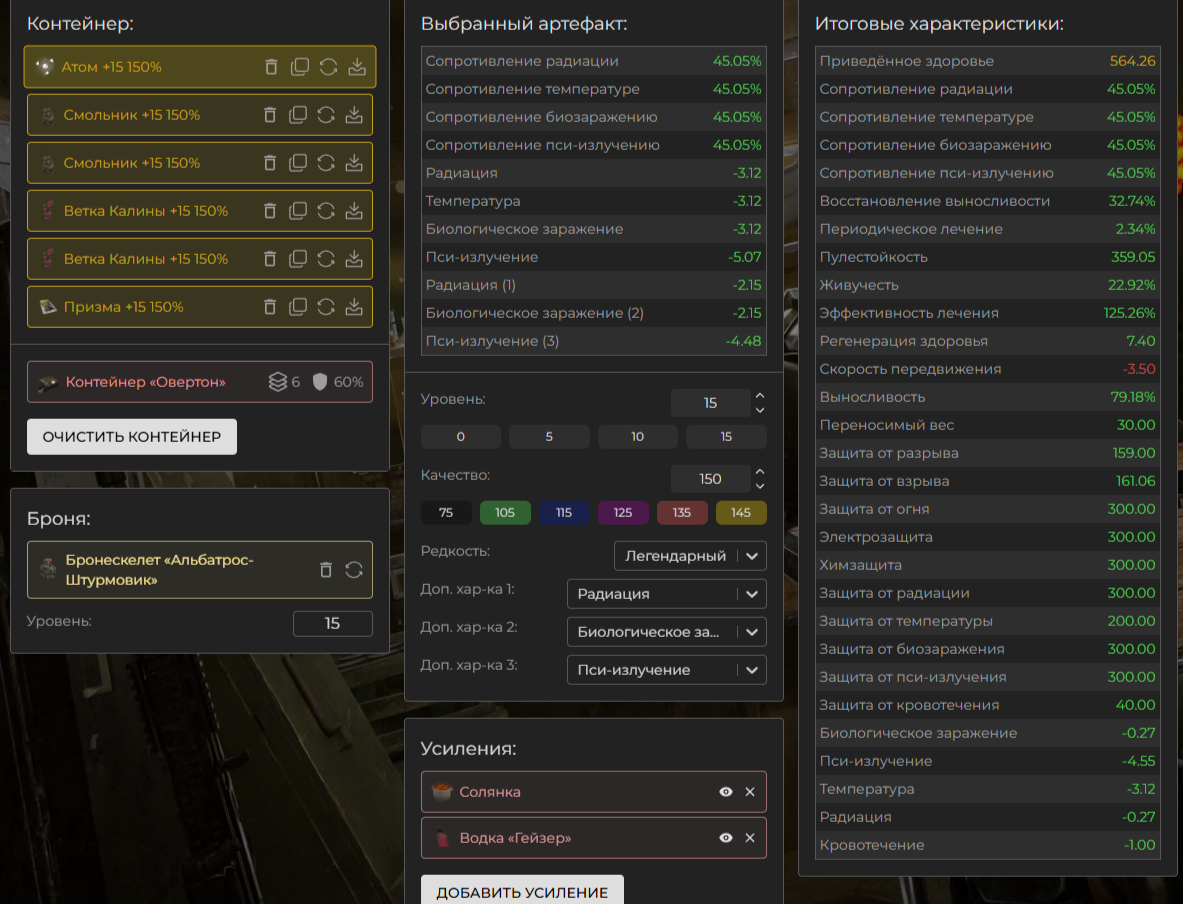The image size is (1183, 904).
Task: Copy the second Ветка Калины artifact
Action: tap(298, 259)
